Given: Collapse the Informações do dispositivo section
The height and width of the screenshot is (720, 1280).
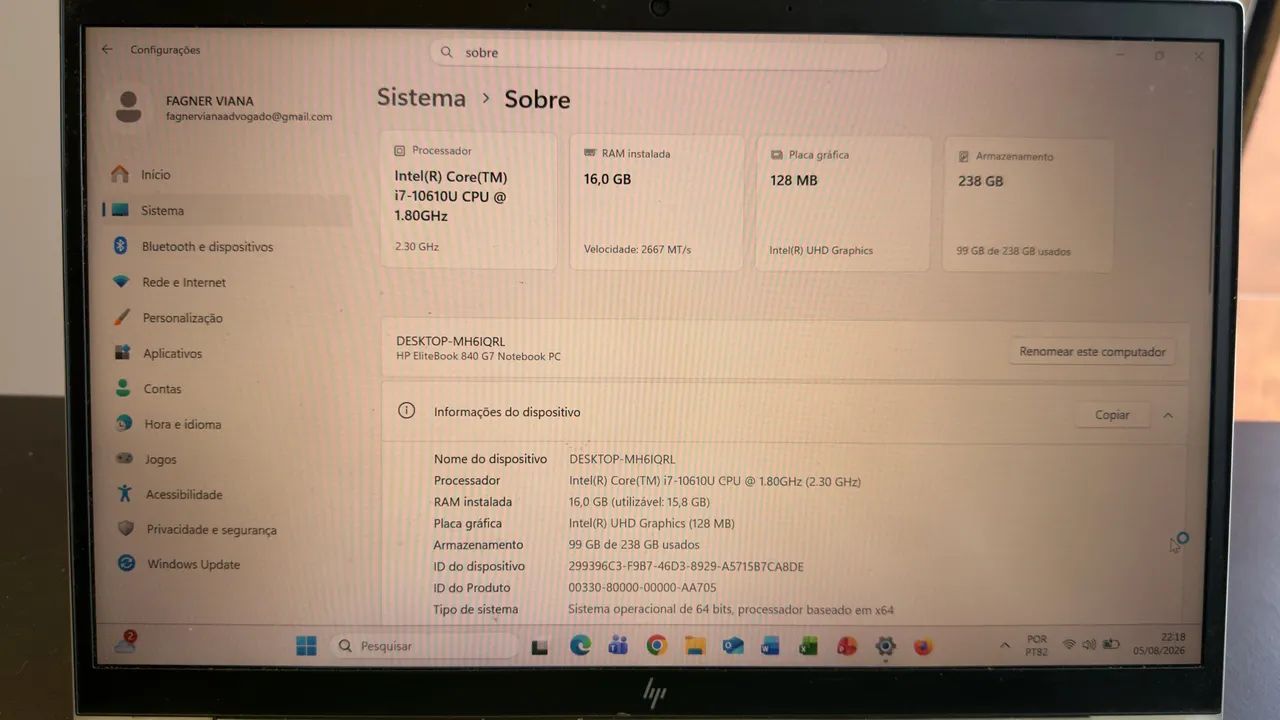Looking at the screenshot, I should click(1168, 415).
